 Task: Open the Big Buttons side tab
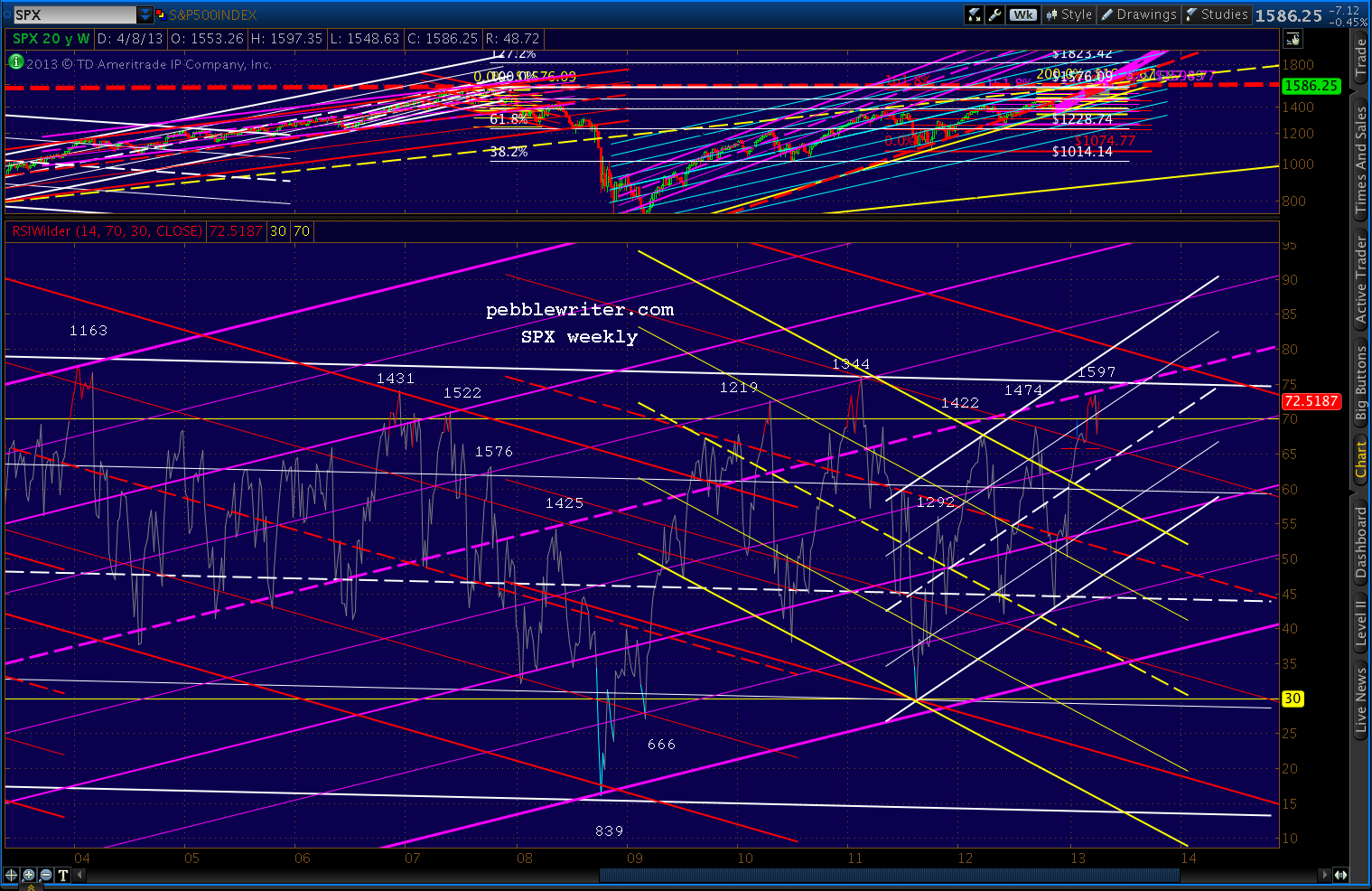(1360, 384)
